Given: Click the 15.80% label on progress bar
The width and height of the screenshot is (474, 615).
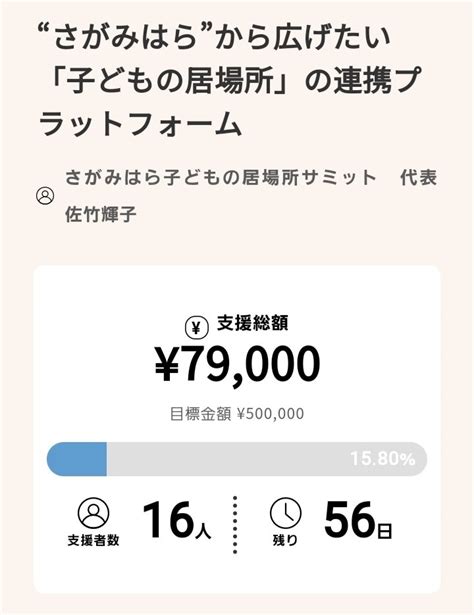Looking at the screenshot, I should 382,459.
